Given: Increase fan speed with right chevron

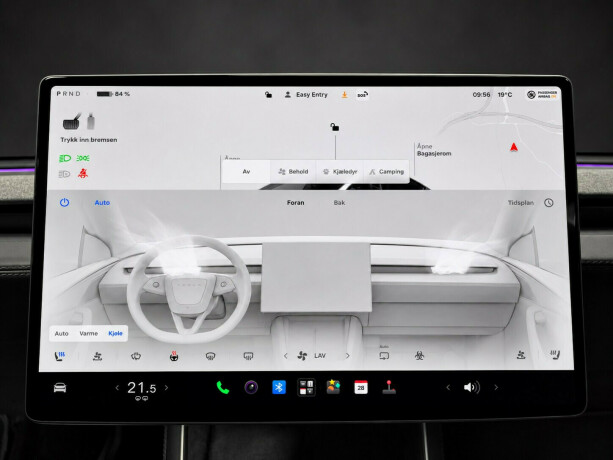Looking at the screenshot, I should click(x=348, y=356).
